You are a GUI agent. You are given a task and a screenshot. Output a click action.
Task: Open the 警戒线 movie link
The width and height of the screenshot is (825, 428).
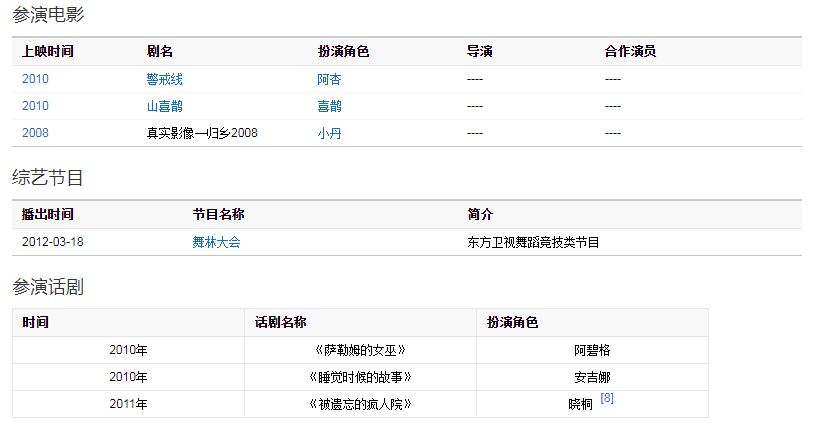[x=164, y=79]
